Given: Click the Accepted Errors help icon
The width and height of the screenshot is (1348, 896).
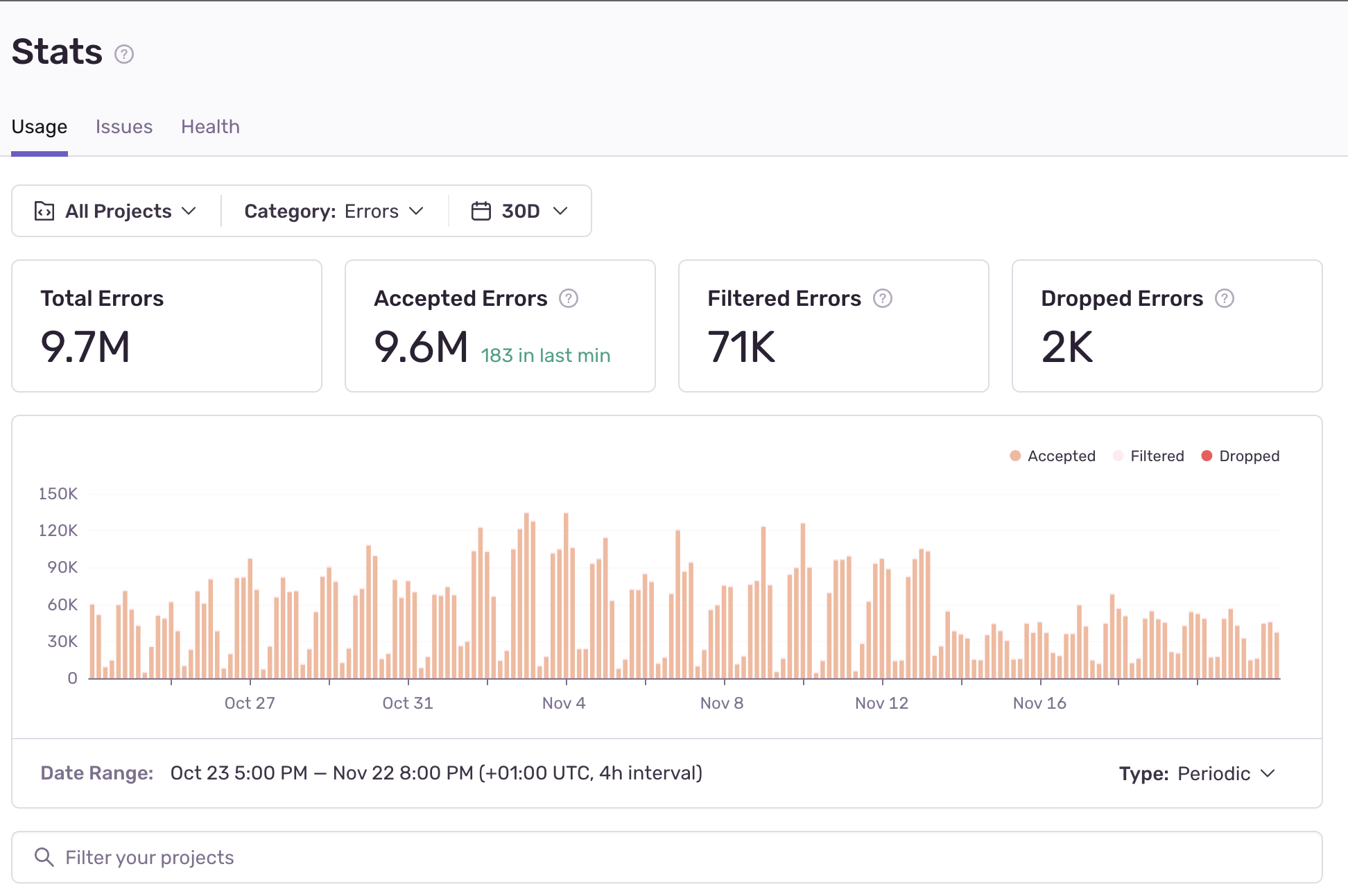Looking at the screenshot, I should (x=569, y=298).
